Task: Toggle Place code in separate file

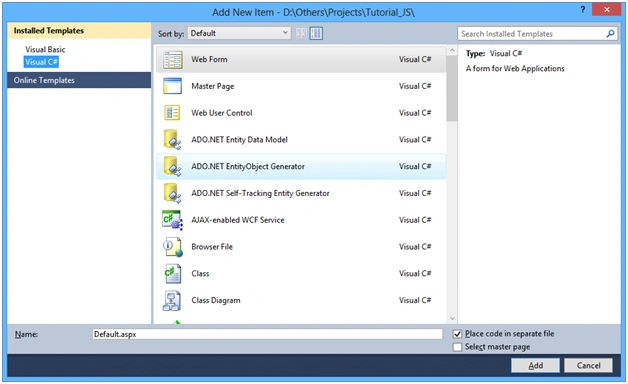Action: point(457,334)
